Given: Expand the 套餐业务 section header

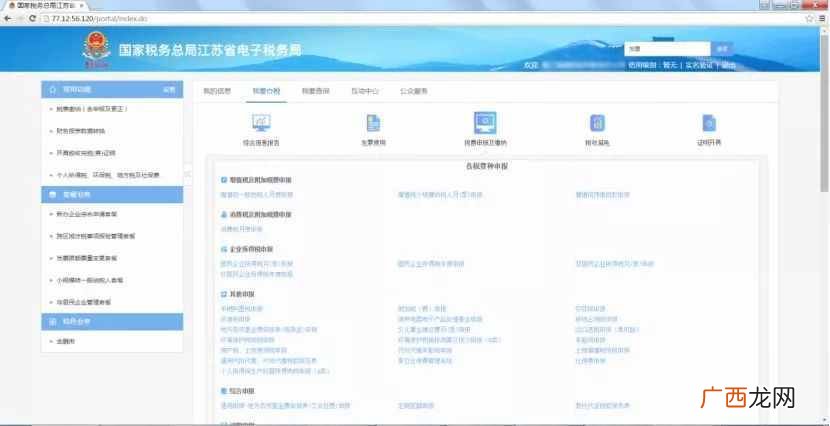Looking at the screenshot, I should [112, 195].
